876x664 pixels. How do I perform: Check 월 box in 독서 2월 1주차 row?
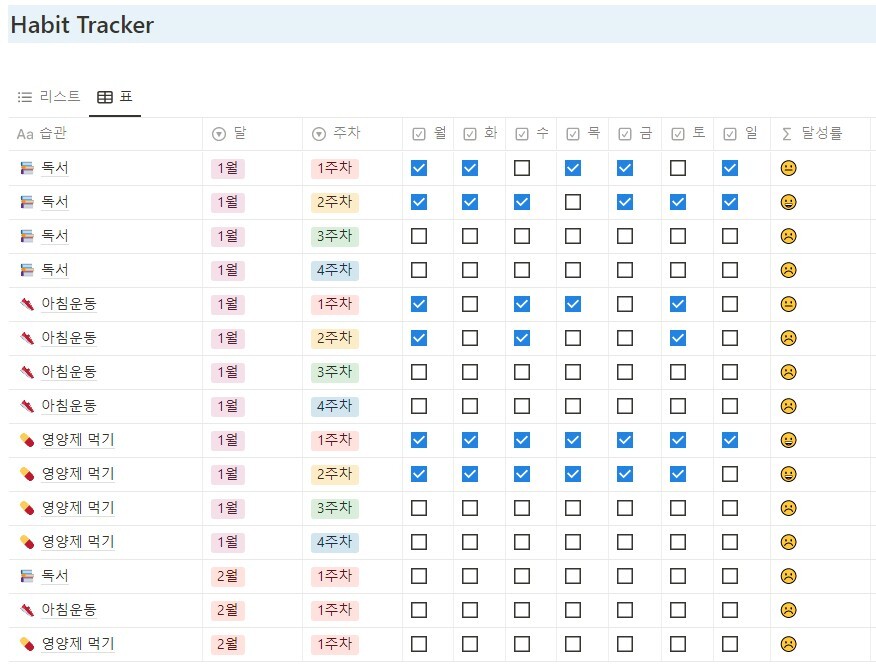[x=419, y=576]
